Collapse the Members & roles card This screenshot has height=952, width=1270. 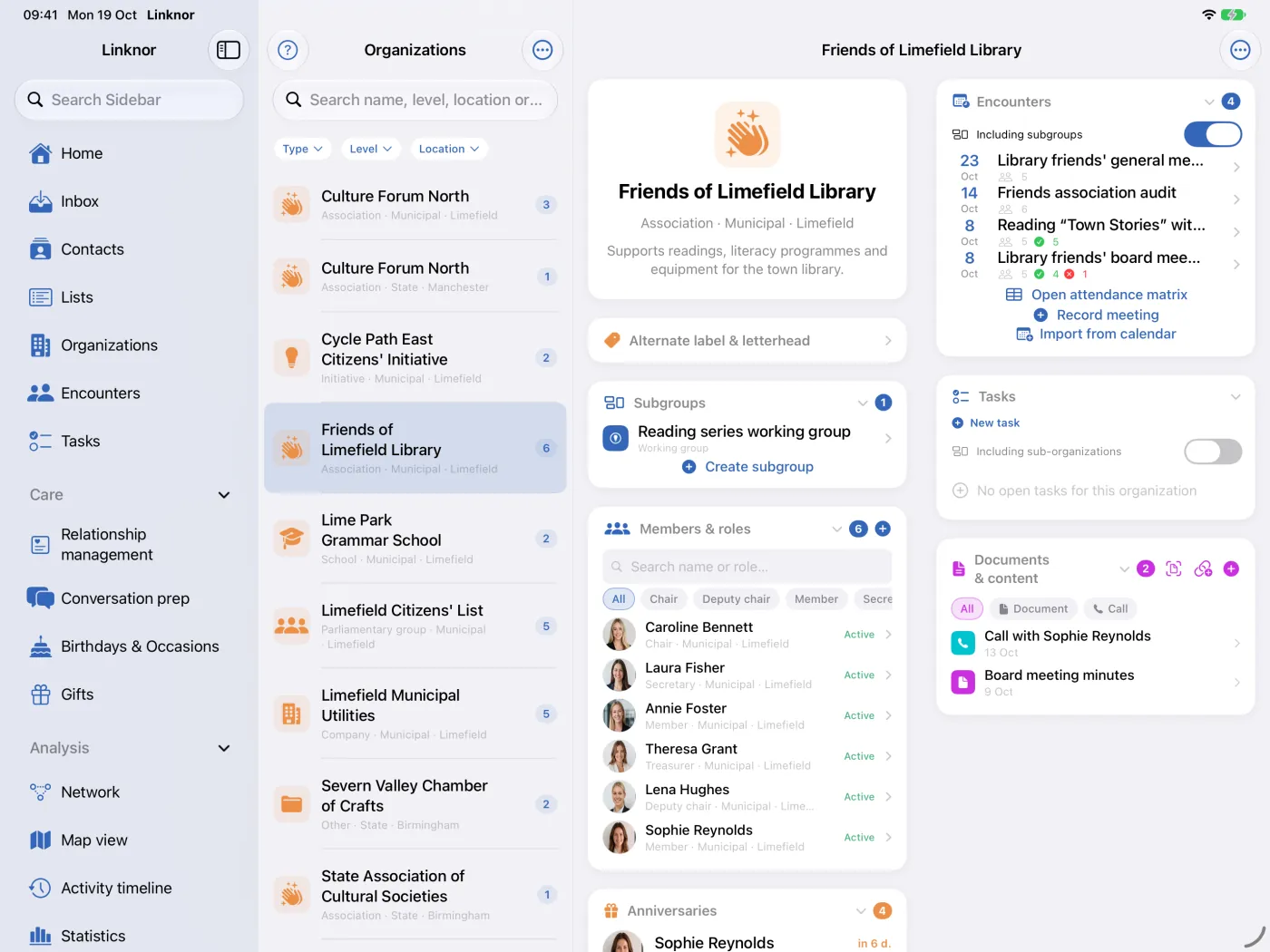coord(837,529)
